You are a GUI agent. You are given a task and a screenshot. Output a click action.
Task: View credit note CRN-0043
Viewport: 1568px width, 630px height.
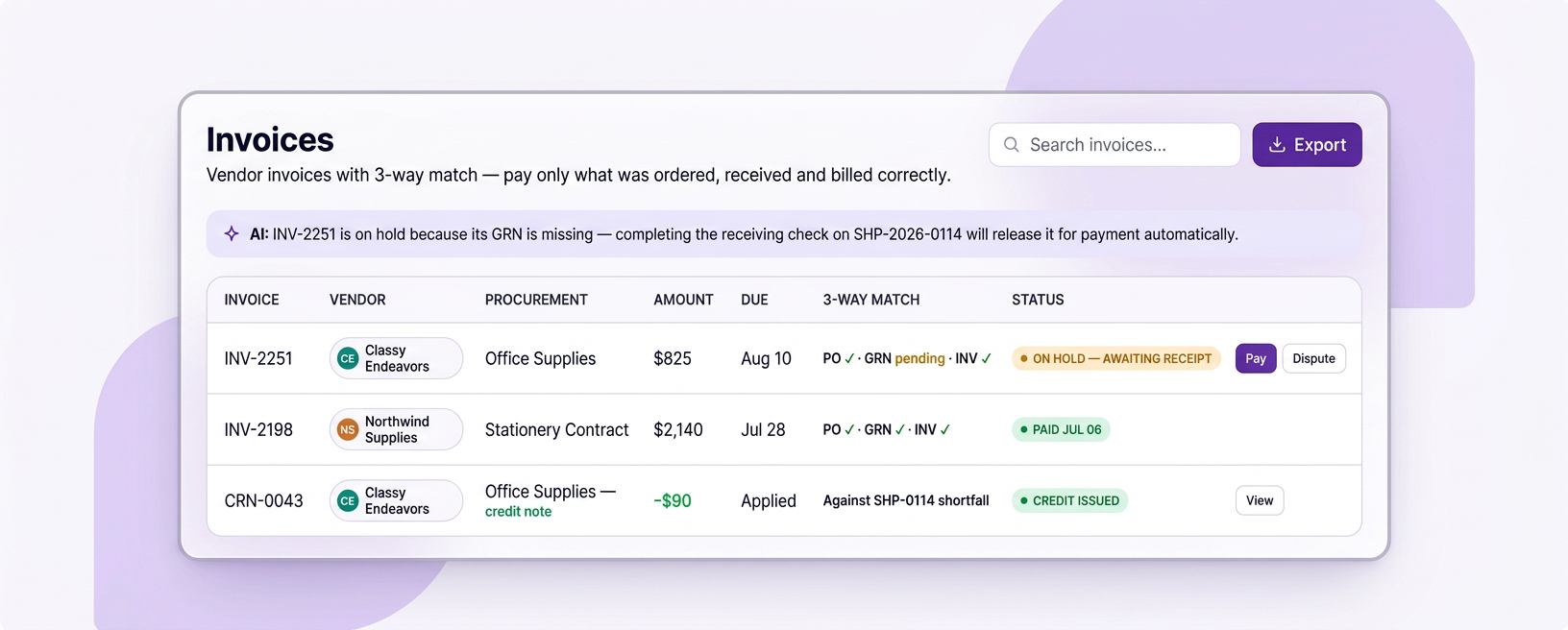pos(1260,500)
